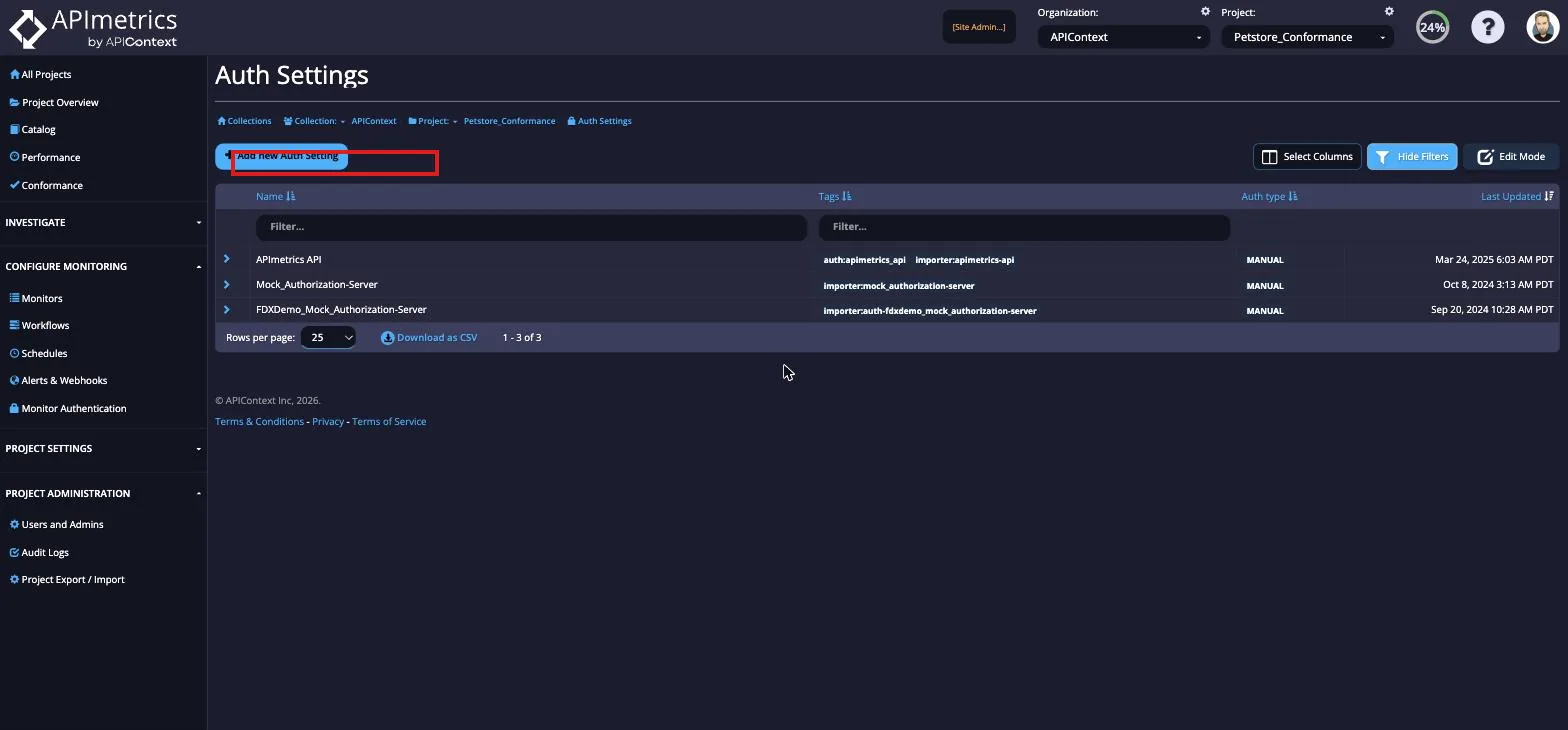Open the APIContext organization dropdown
The height and width of the screenshot is (730, 1568).
(1124, 37)
